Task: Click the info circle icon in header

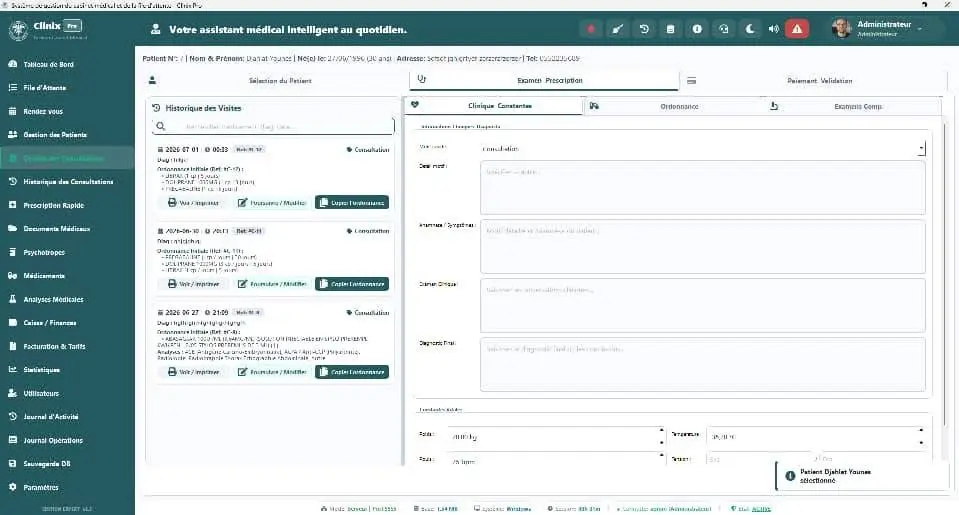Action: click(x=697, y=29)
